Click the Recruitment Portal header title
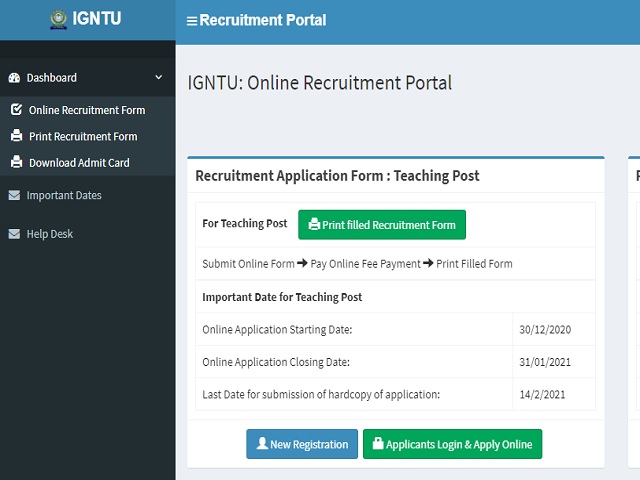Image resolution: width=640 pixels, height=480 pixels. [263, 20]
